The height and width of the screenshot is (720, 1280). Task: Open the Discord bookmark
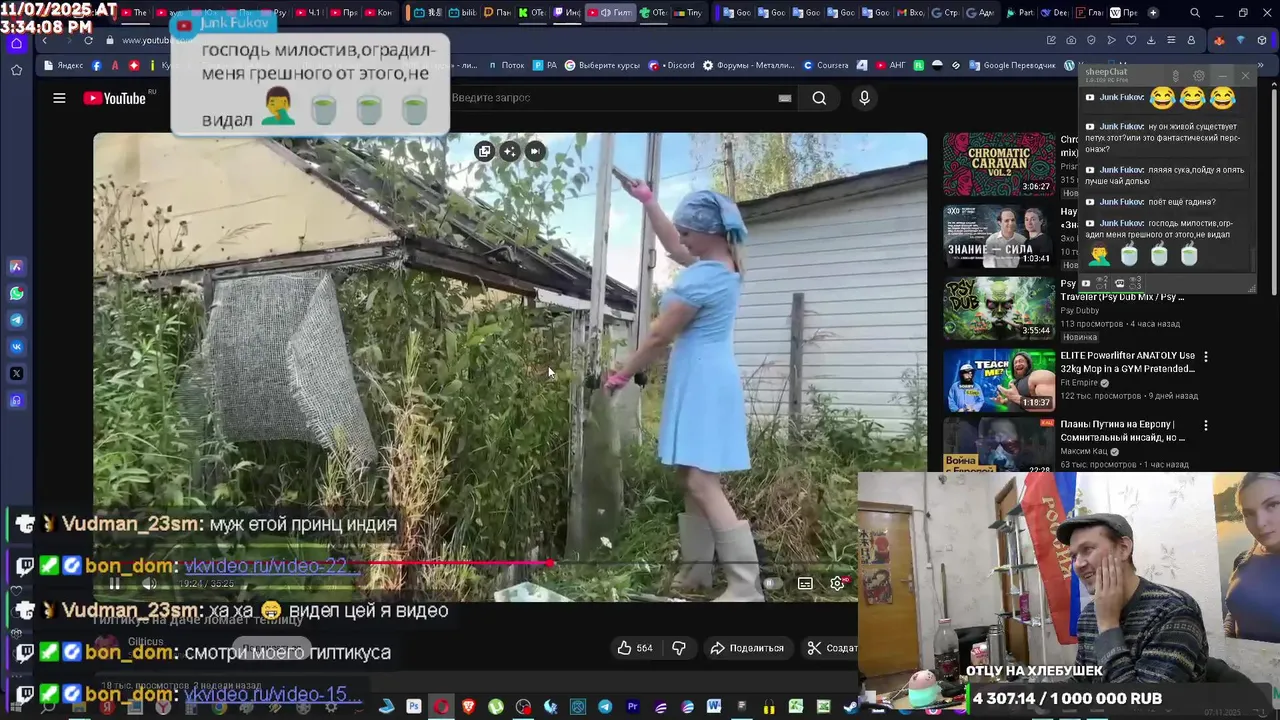click(x=671, y=65)
